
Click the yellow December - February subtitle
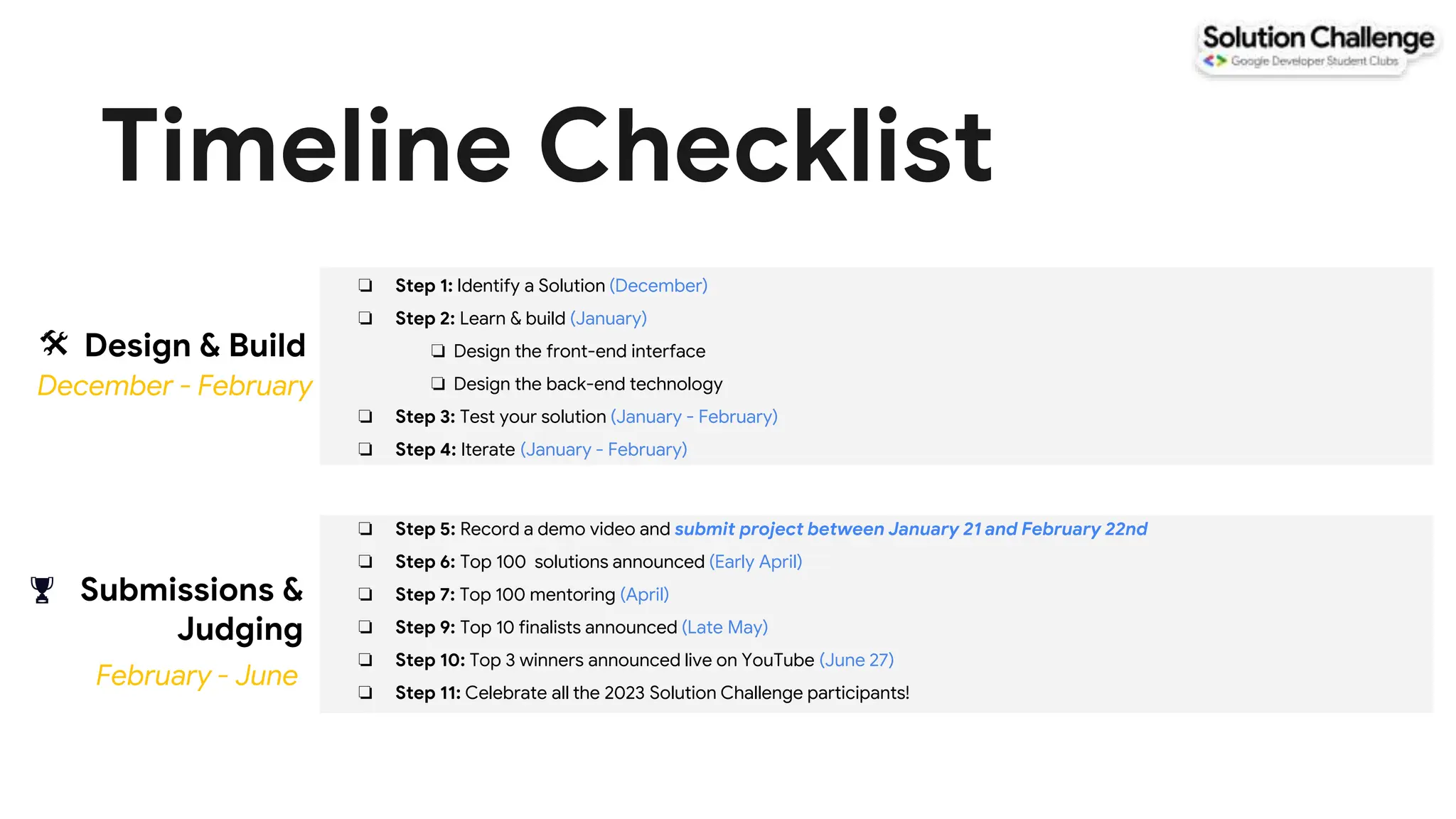point(175,386)
